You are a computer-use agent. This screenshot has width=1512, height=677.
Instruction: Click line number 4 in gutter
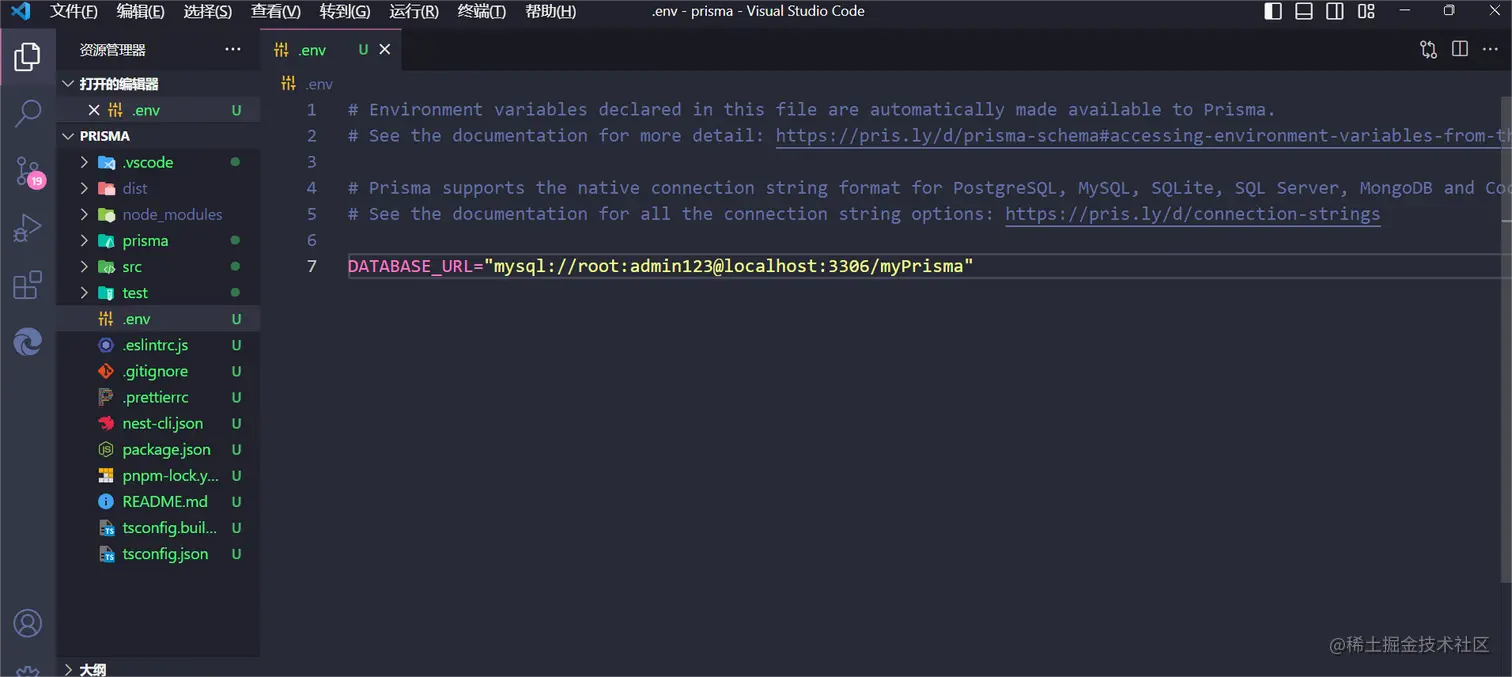pos(312,188)
